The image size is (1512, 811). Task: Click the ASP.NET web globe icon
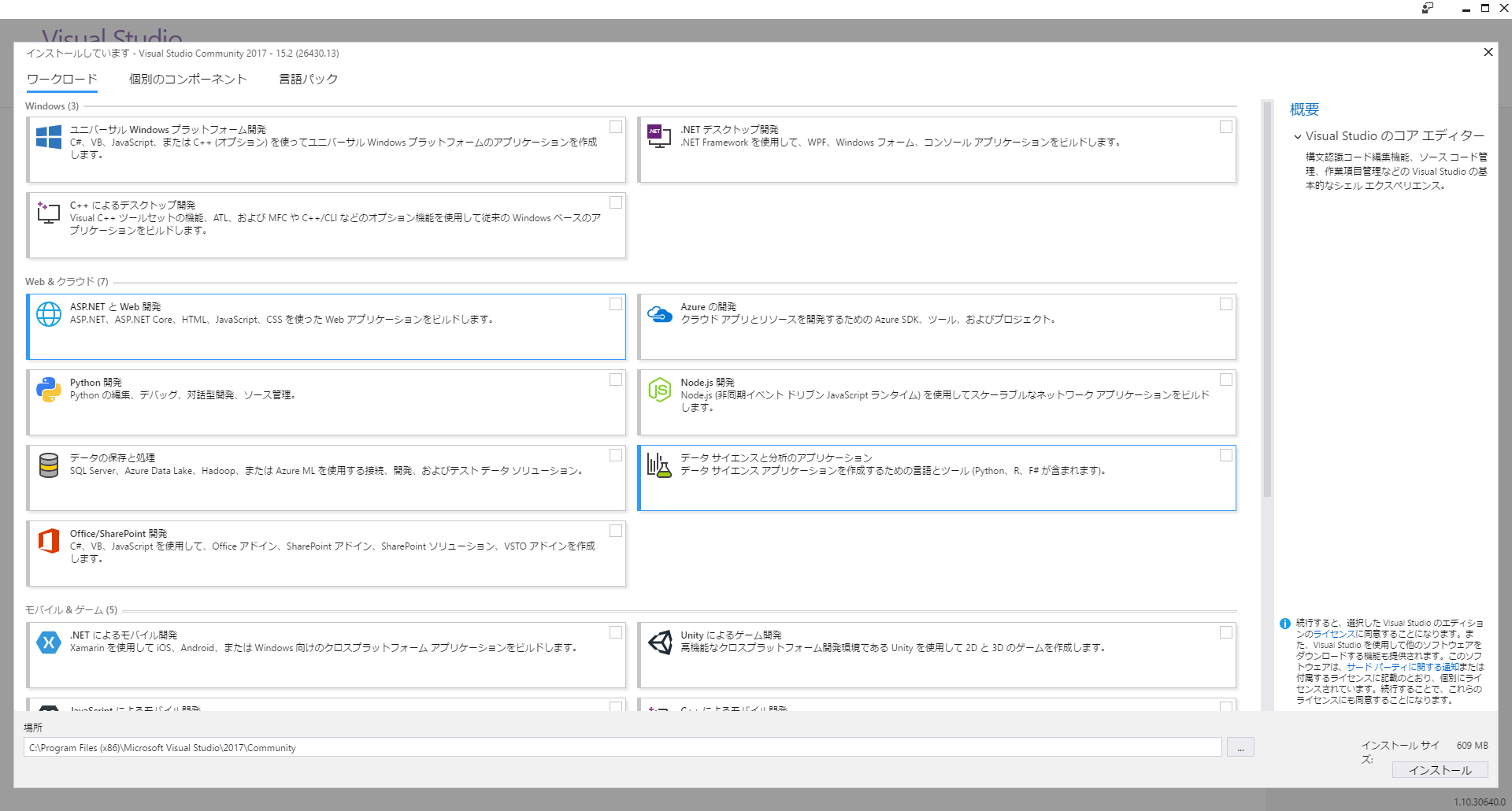click(x=49, y=314)
